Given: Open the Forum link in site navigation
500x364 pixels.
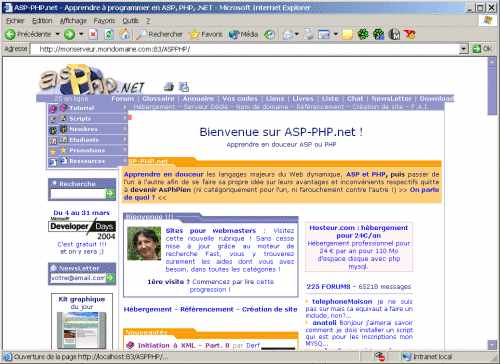Looking at the screenshot, I should point(123,99).
